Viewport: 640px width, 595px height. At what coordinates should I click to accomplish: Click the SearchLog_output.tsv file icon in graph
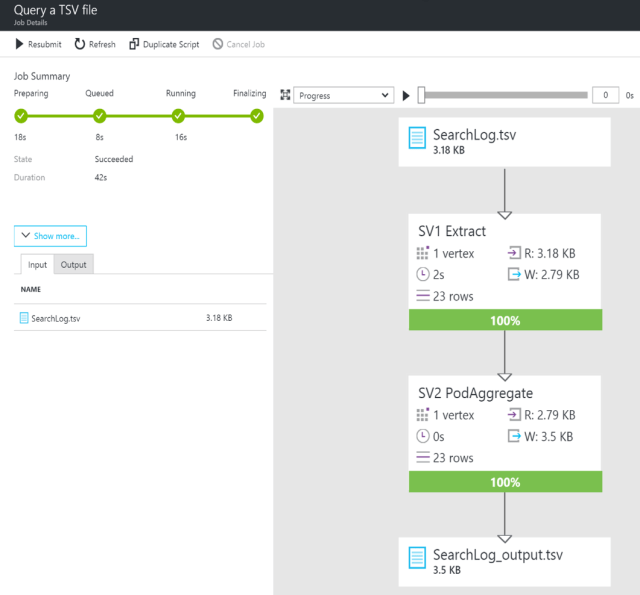(x=417, y=558)
